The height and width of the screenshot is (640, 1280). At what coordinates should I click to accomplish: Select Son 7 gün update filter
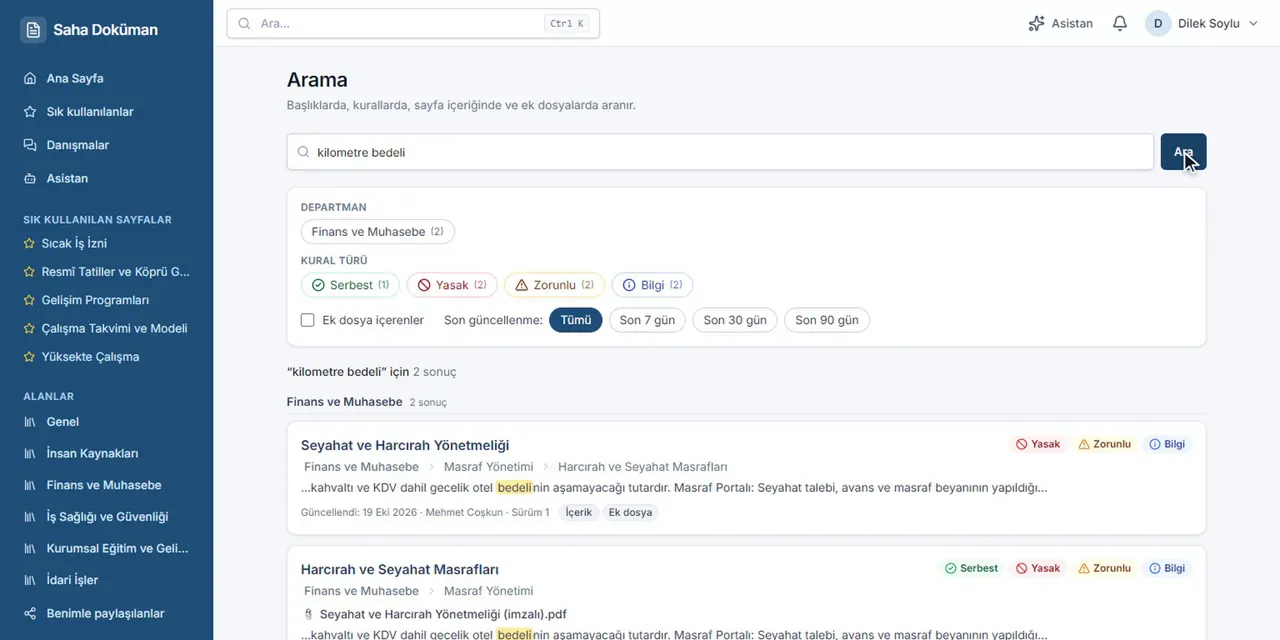click(x=647, y=320)
